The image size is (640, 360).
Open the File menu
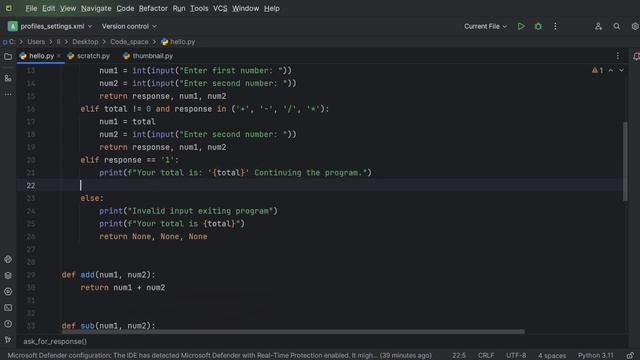point(31,8)
